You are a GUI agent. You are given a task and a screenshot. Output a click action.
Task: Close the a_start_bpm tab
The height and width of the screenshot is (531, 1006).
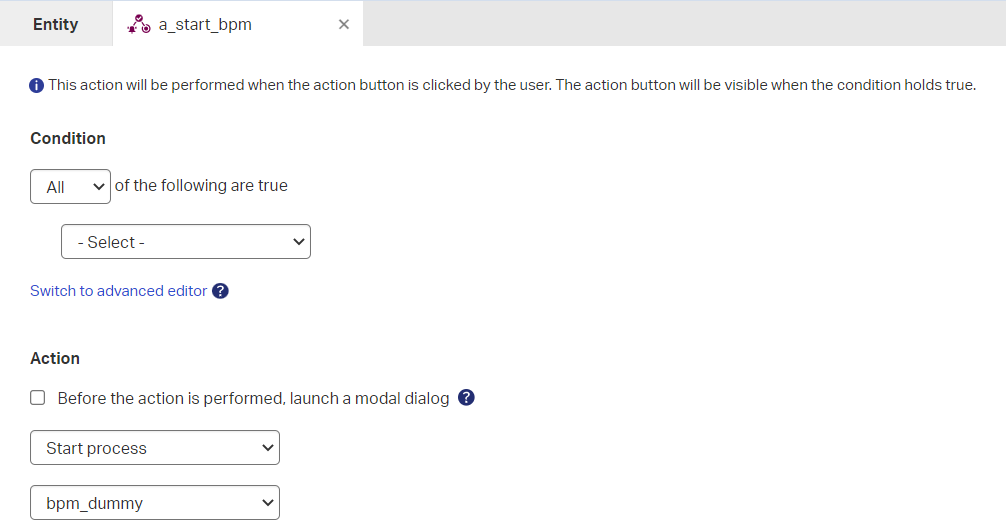point(344,24)
